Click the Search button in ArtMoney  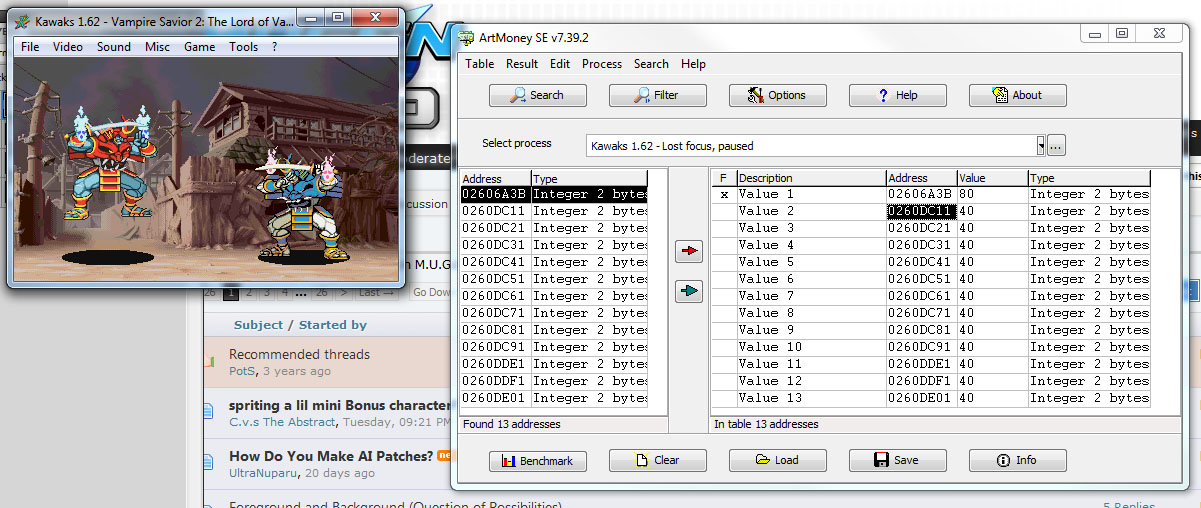tap(538, 95)
